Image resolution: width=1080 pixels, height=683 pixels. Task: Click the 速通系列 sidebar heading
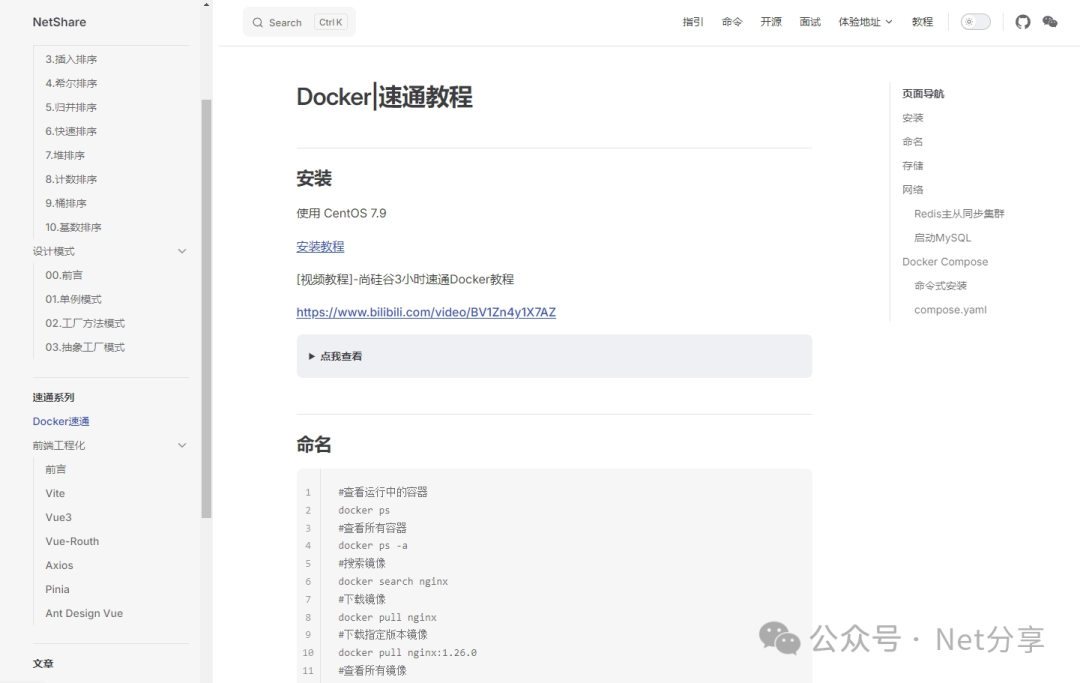(53, 397)
